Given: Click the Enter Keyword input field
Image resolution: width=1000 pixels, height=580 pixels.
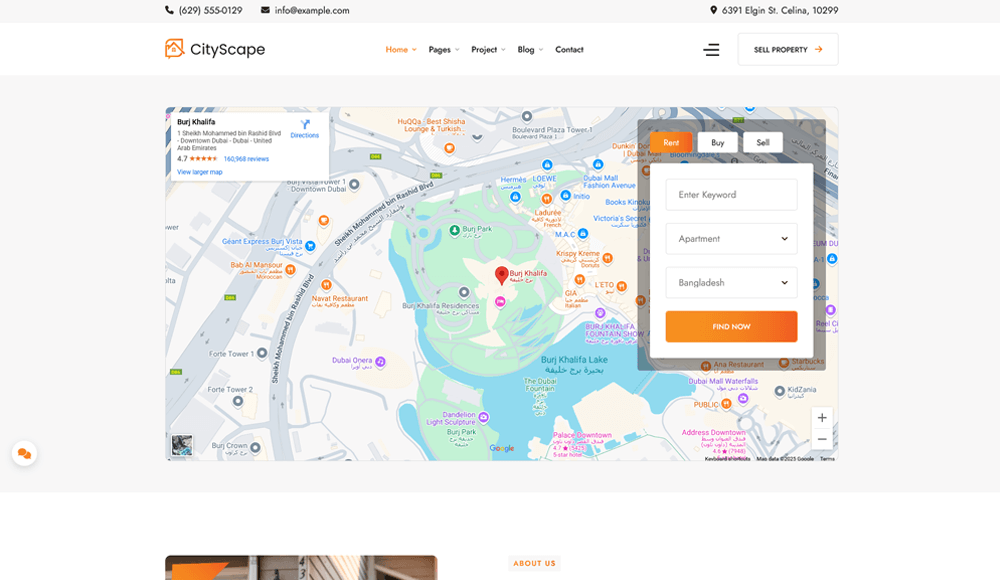Looking at the screenshot, I should pos(732,195).
